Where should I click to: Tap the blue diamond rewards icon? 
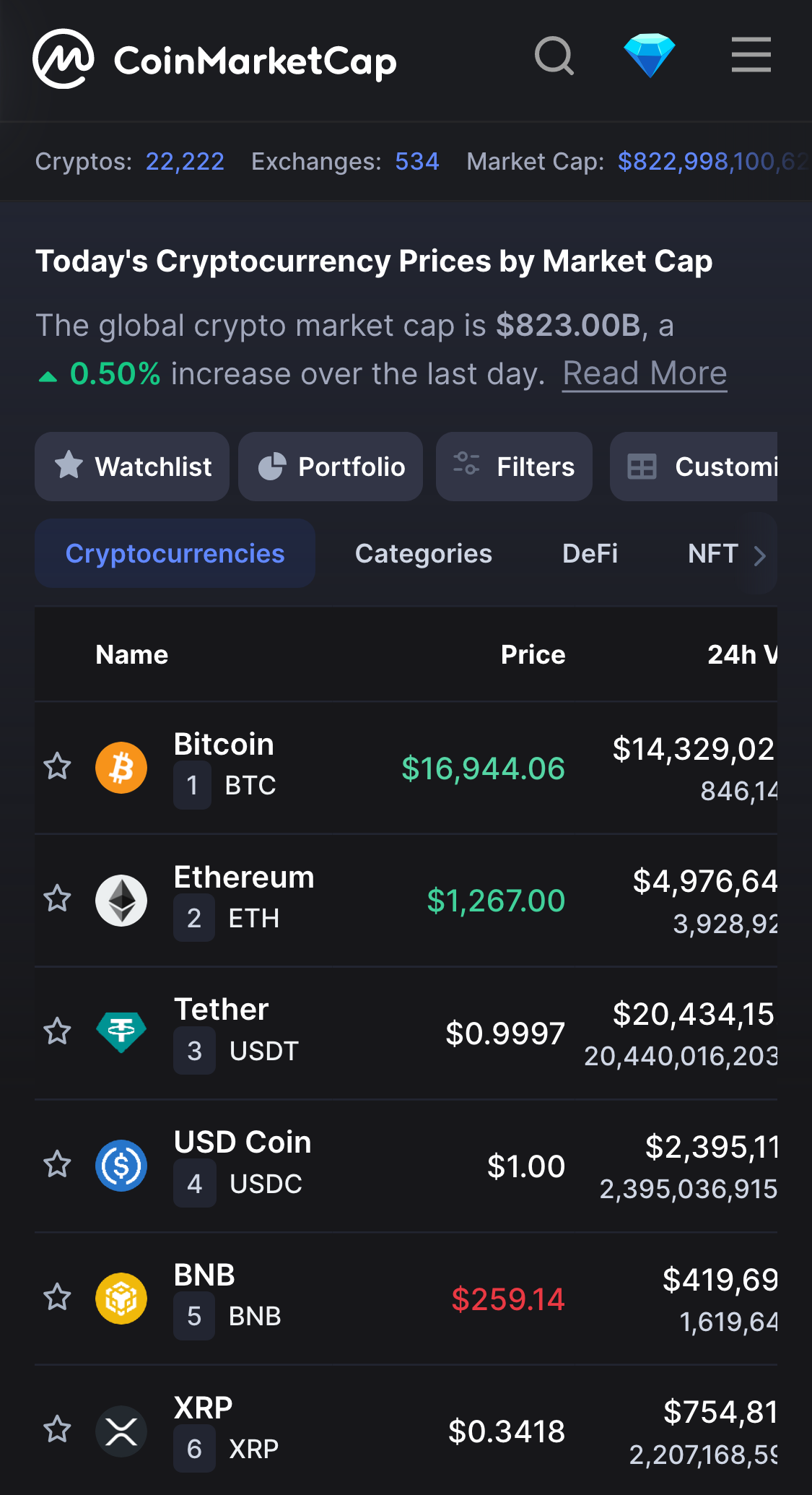[650, 56]
